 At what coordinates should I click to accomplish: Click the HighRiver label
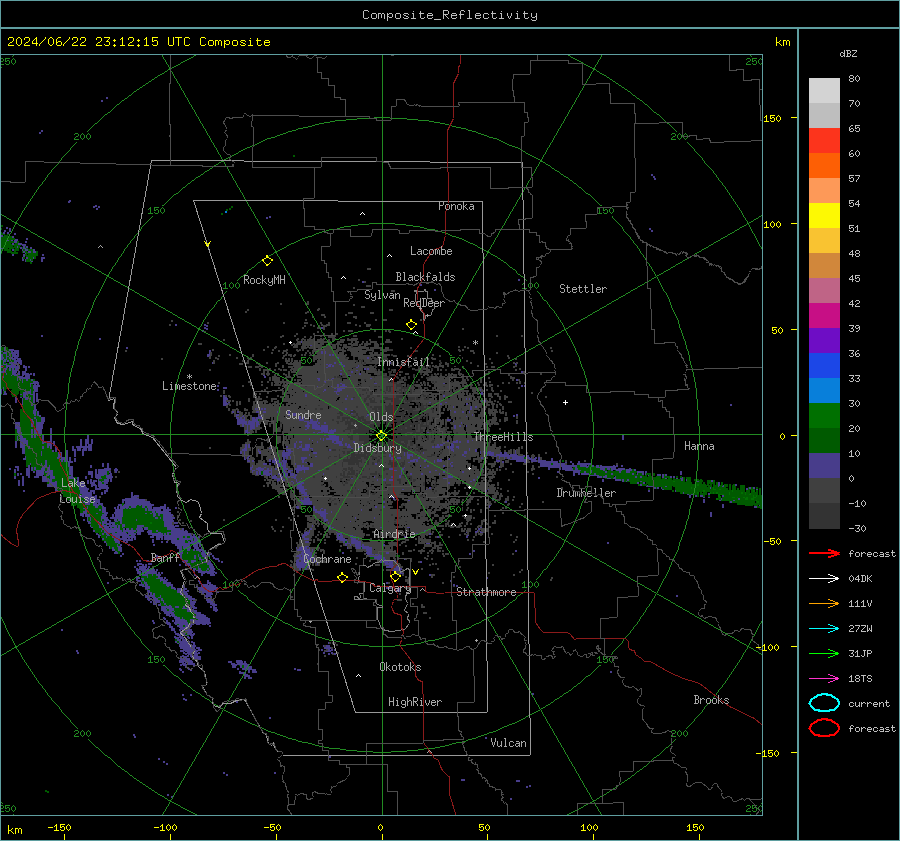coord(415,702)
